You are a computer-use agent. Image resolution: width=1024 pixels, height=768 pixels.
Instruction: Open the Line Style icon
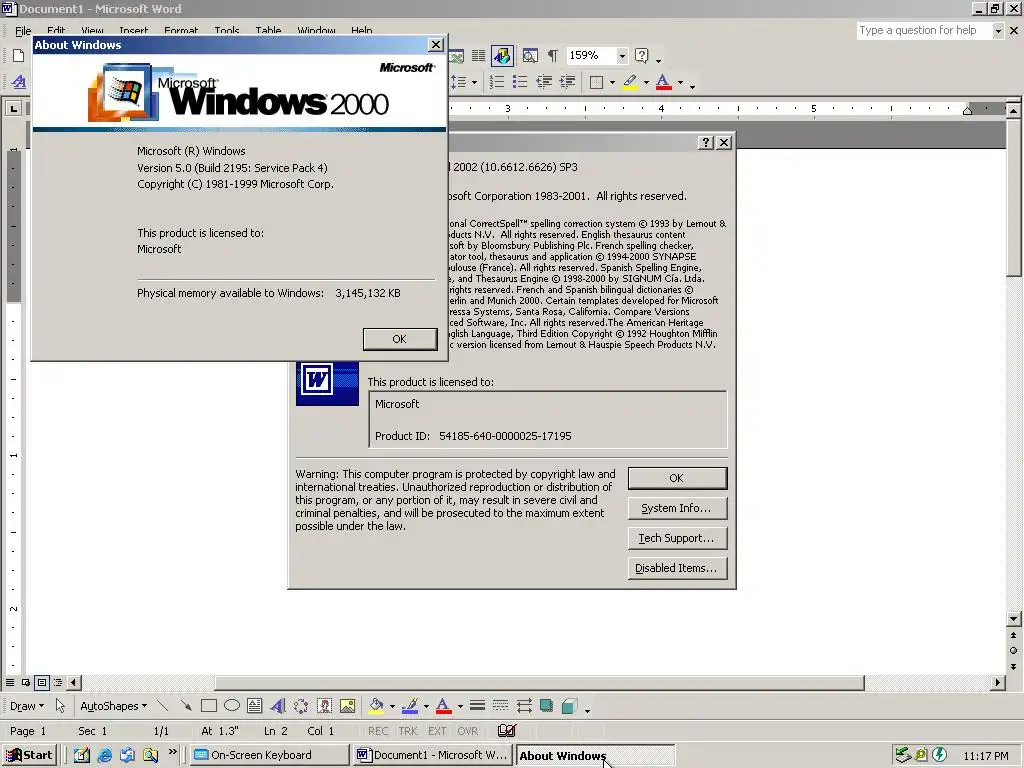[x=477, y=706]
